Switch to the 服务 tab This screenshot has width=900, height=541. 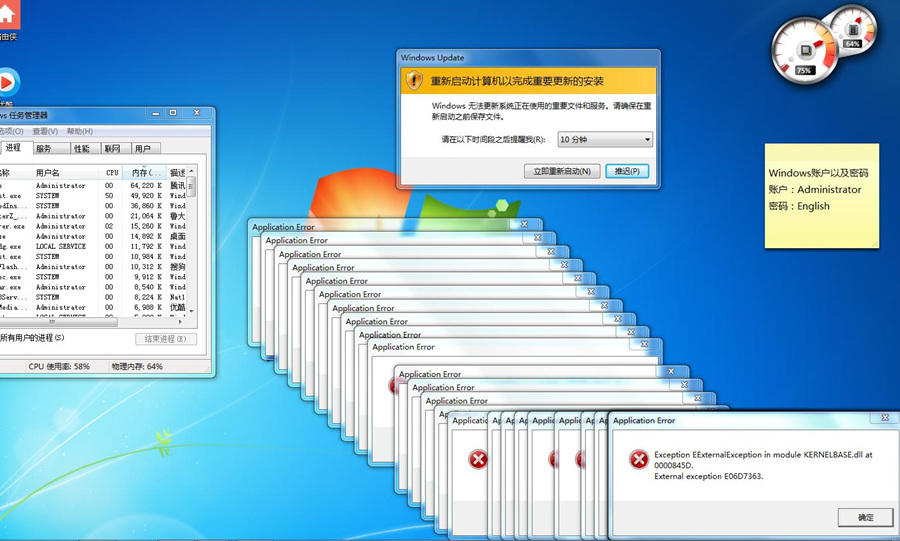pos(44,148)
